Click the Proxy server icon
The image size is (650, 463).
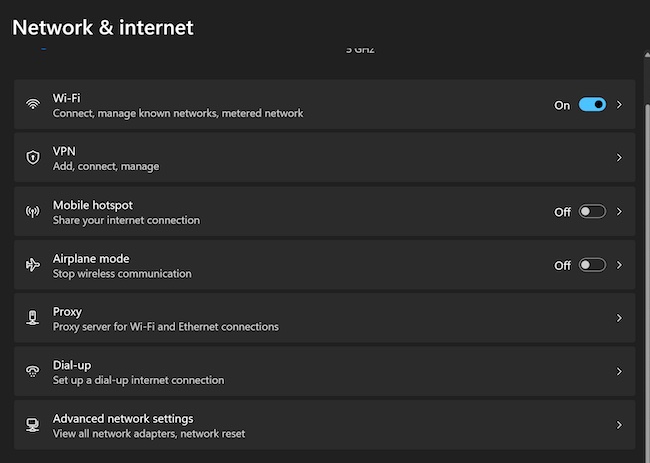[x=33, y=318]
